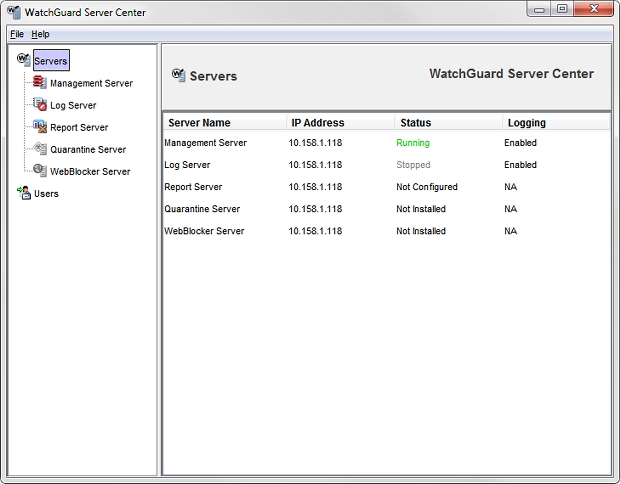Maximize the WatchGuard Server Center window
Image resolution: width=620 pixels, height=484 pixels.
(562, 9)
